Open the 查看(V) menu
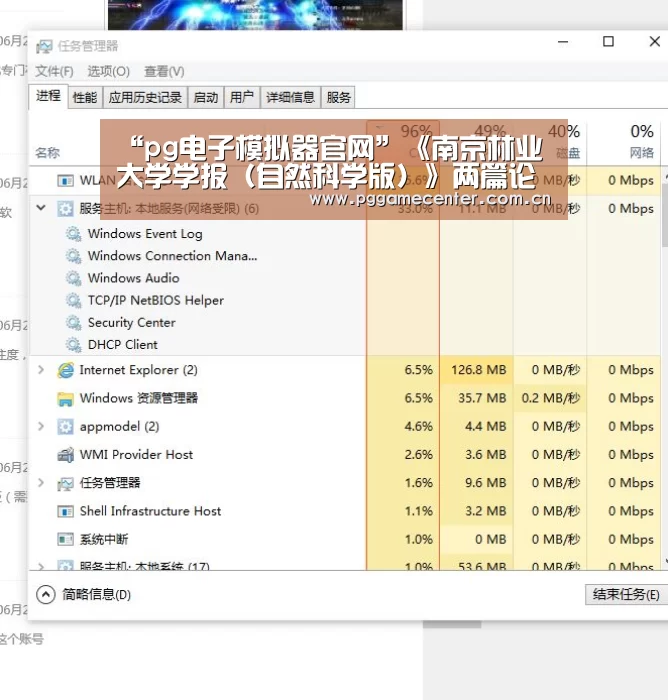Screen dimensions: 668x700 164,71
